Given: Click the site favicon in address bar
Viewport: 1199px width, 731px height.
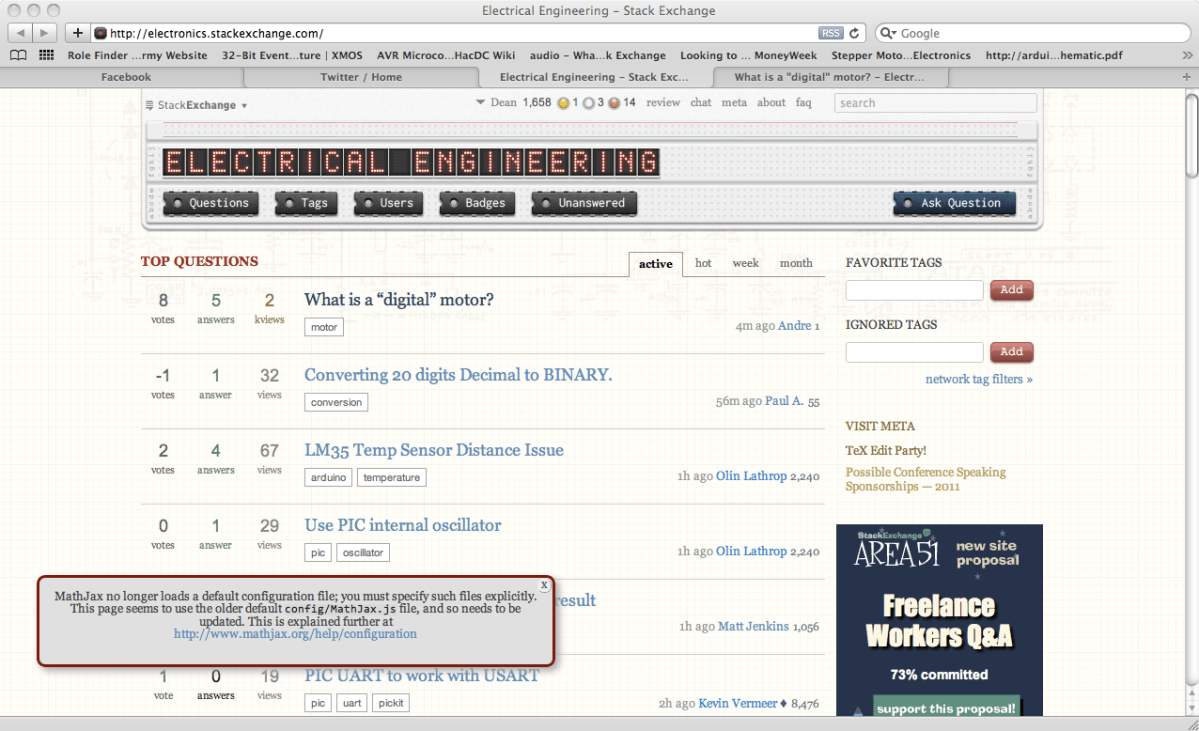Looking at the screenshot, I should coord(100,33).
